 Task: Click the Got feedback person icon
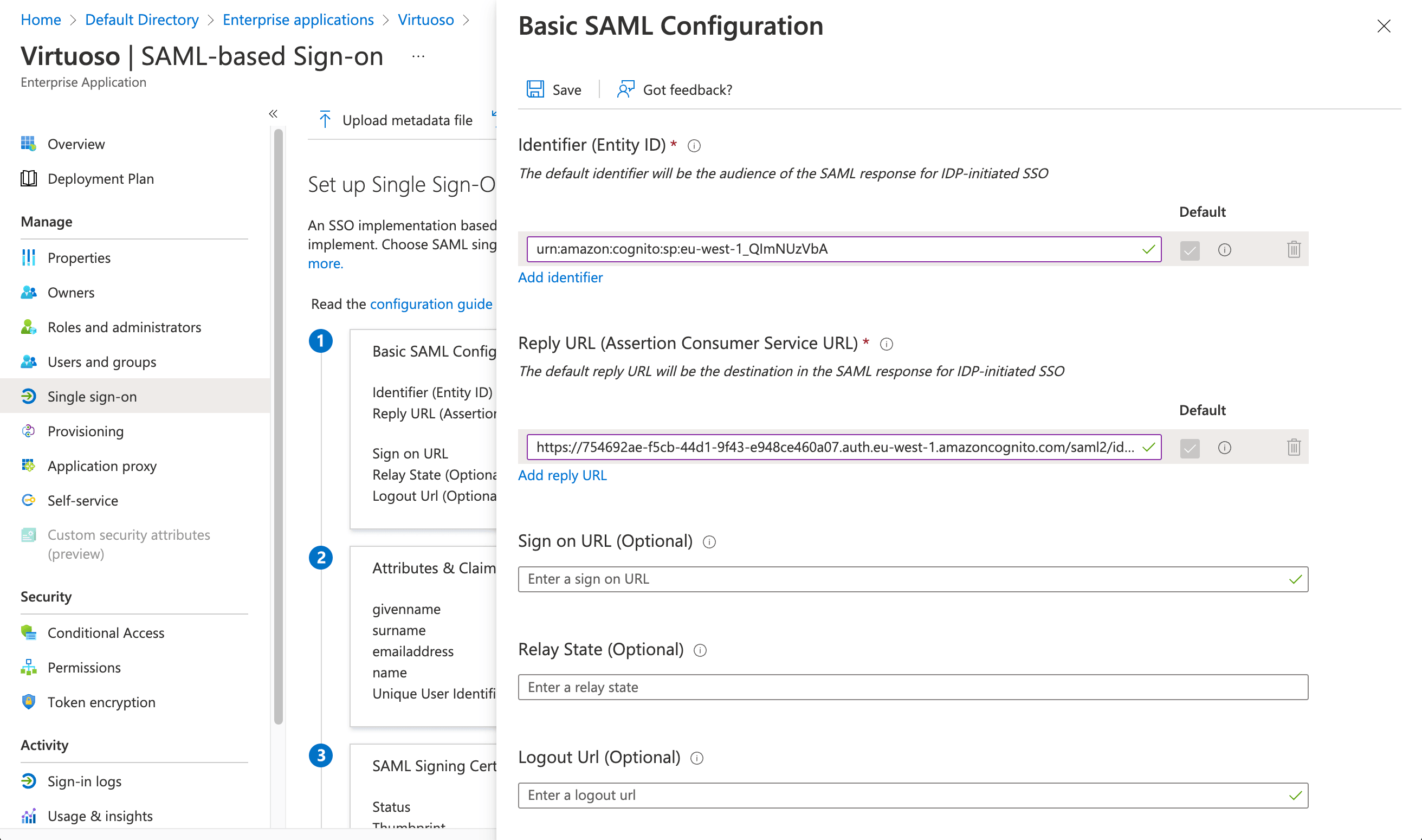[625, 89]
